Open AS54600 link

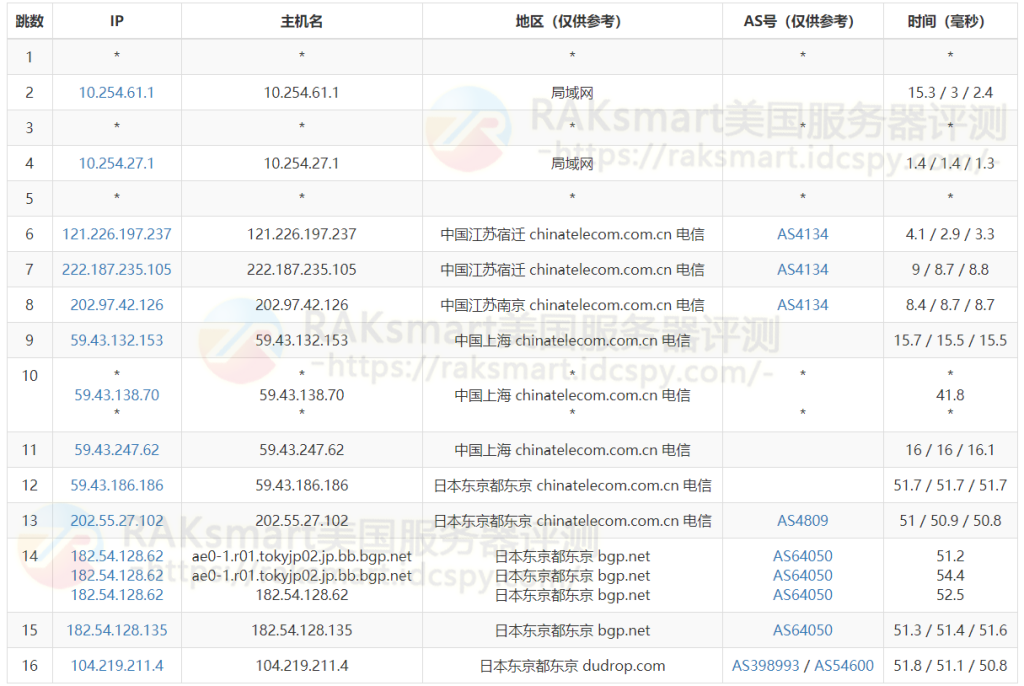coord(843,665)
